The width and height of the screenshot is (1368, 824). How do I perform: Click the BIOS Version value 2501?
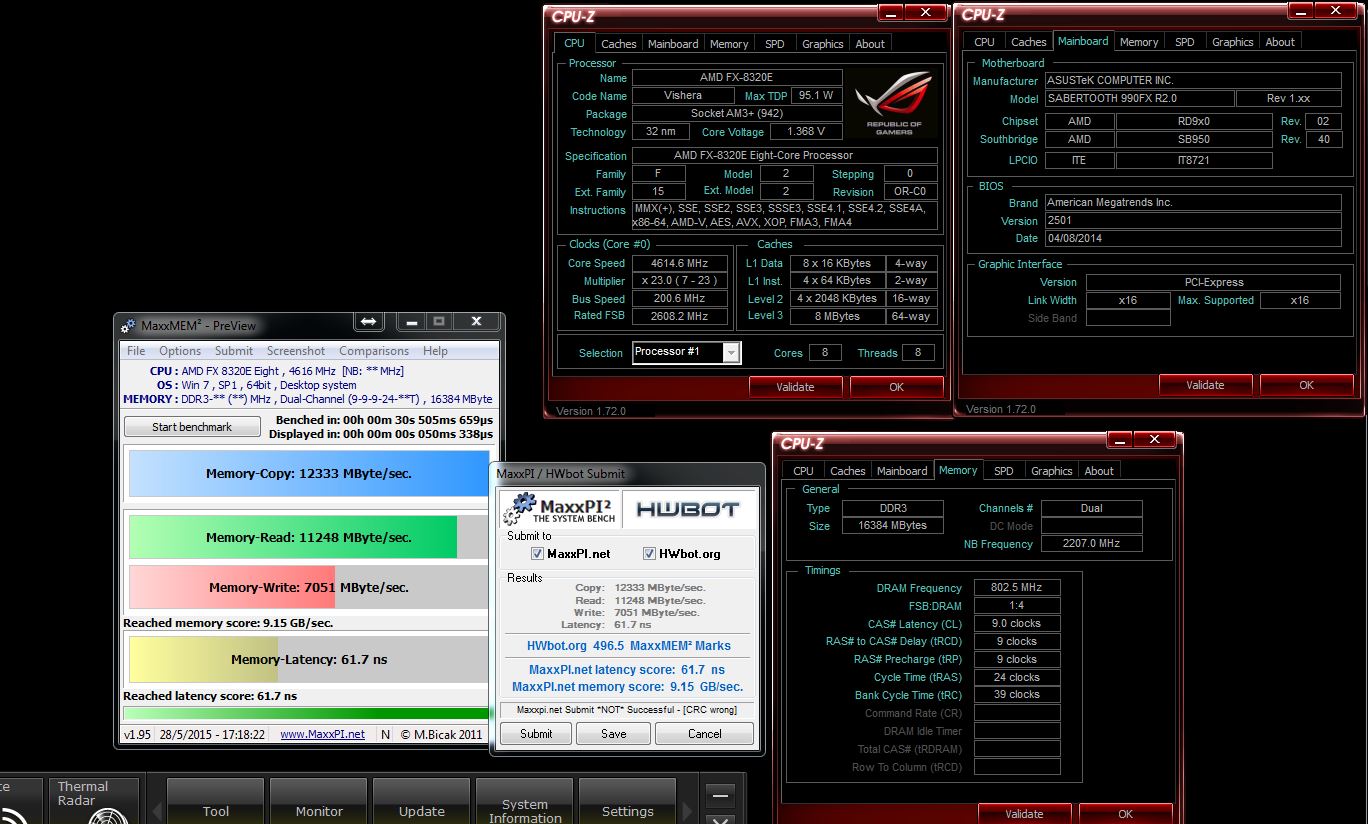pos(1192,221)
